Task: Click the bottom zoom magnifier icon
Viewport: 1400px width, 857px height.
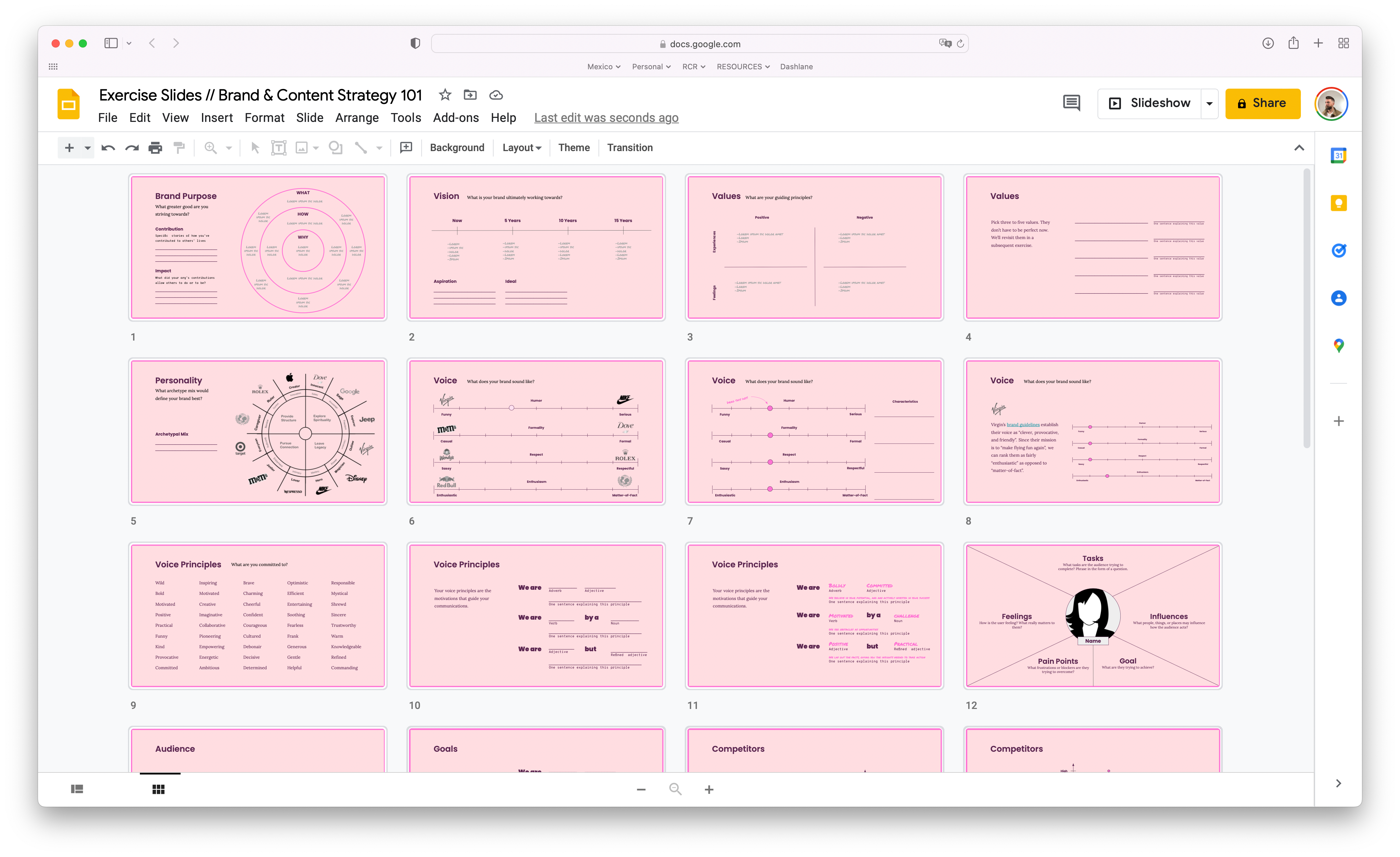Action: (675, 789)
